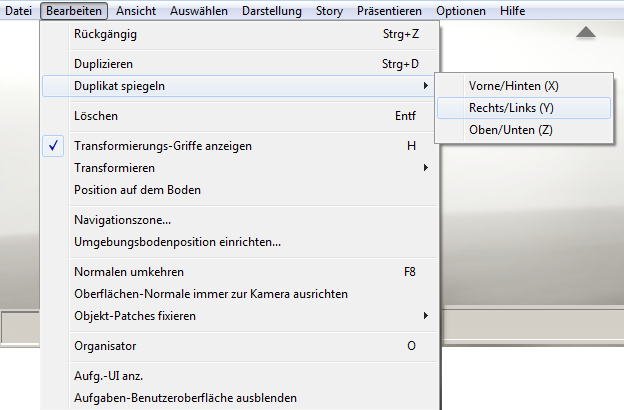Open the Organisator entry

click(239, 346)
